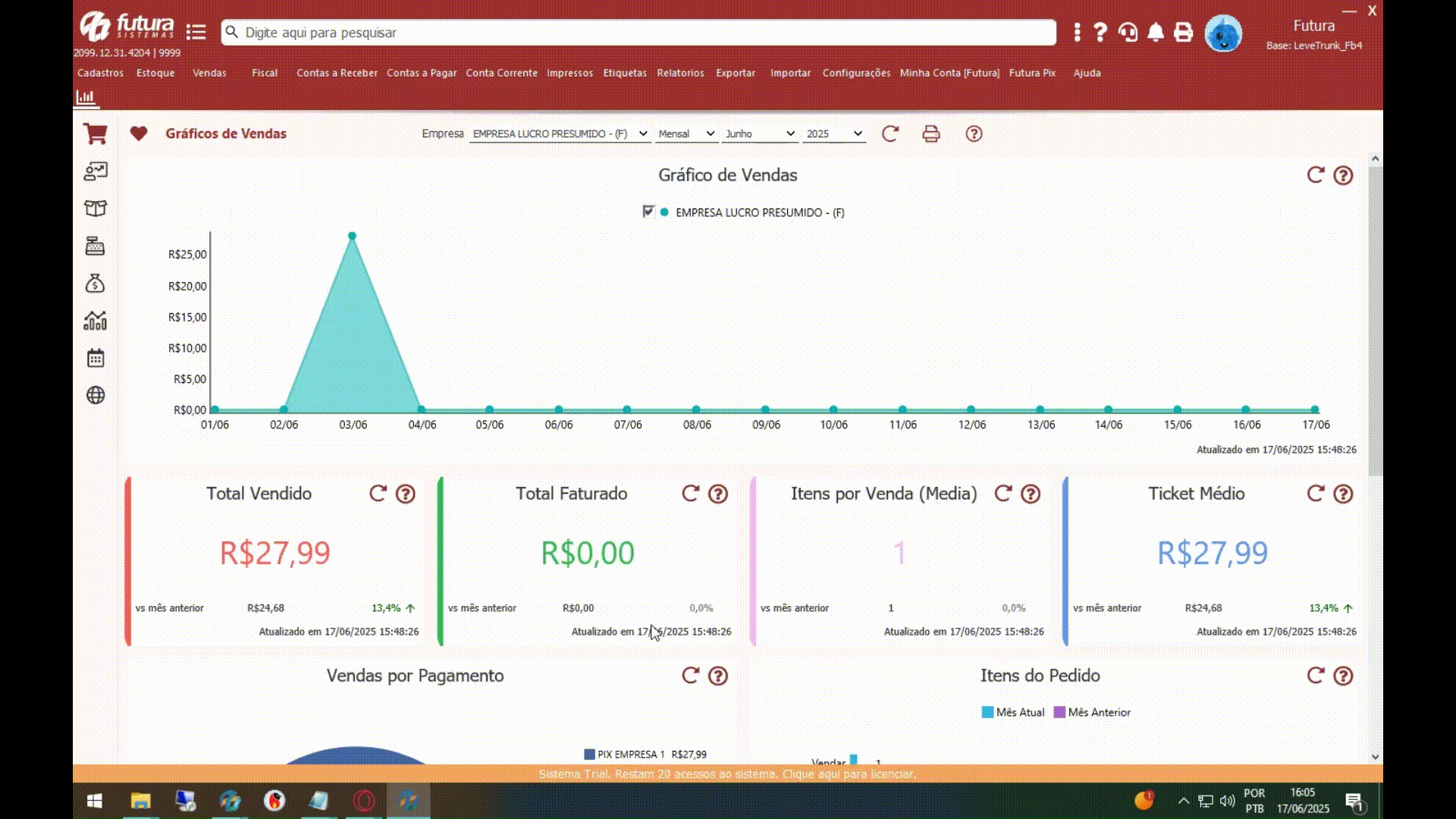Open the vertical three-dots options menu
Image resolution: width=1456 pixels, height=819 pixels.
1077,32
